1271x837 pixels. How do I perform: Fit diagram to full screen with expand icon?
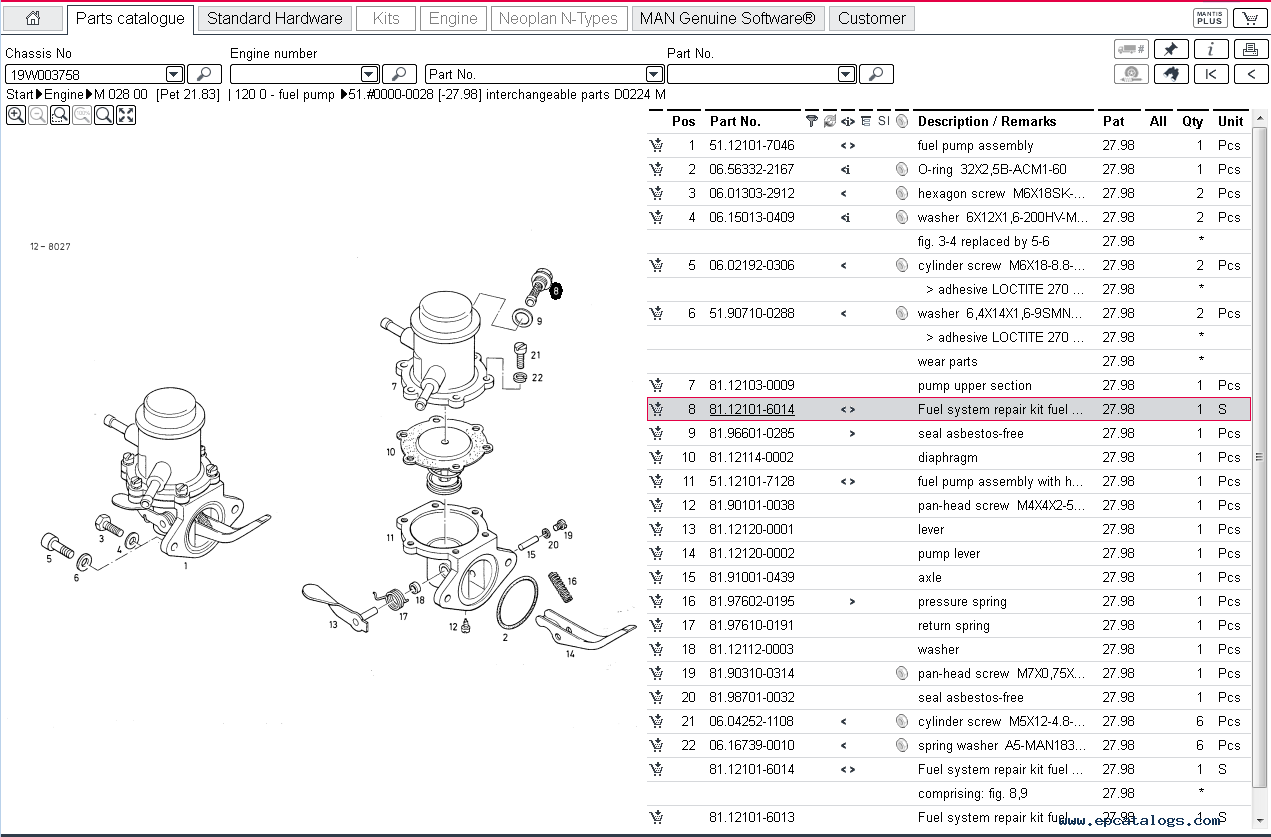(x=126, y=116)
